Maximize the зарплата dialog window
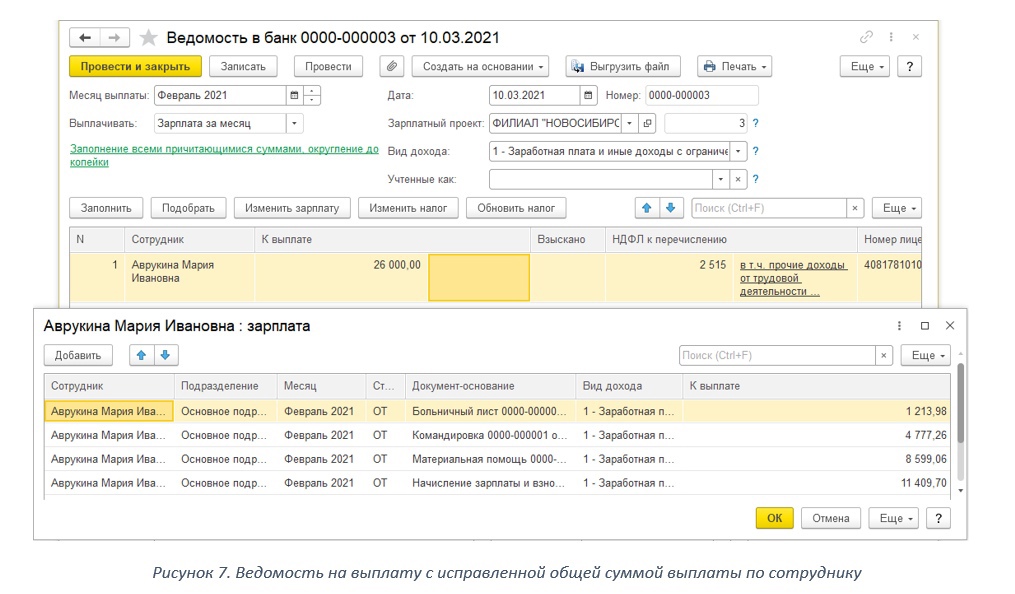Viewport: 1015px width, 594px height. click(925, 325)
